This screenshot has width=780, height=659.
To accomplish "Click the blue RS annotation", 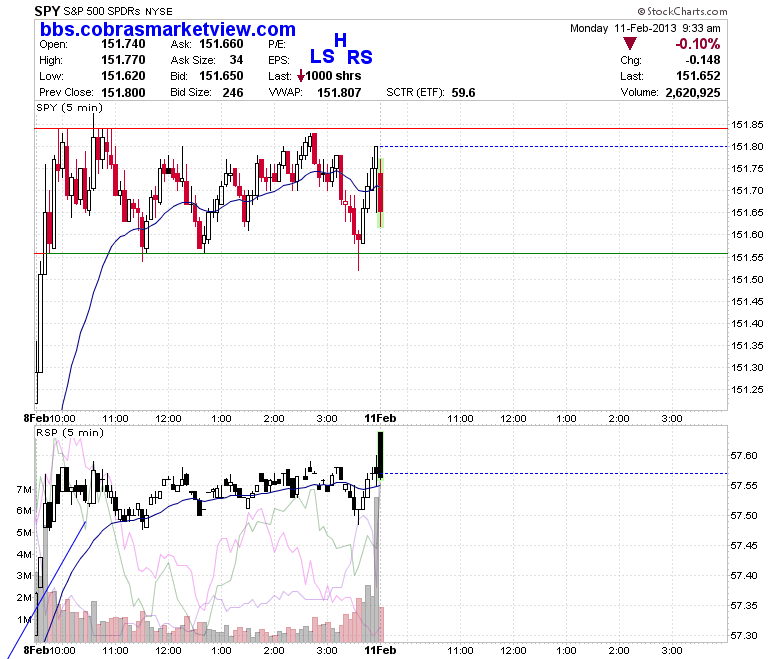I will coord(360,57).
